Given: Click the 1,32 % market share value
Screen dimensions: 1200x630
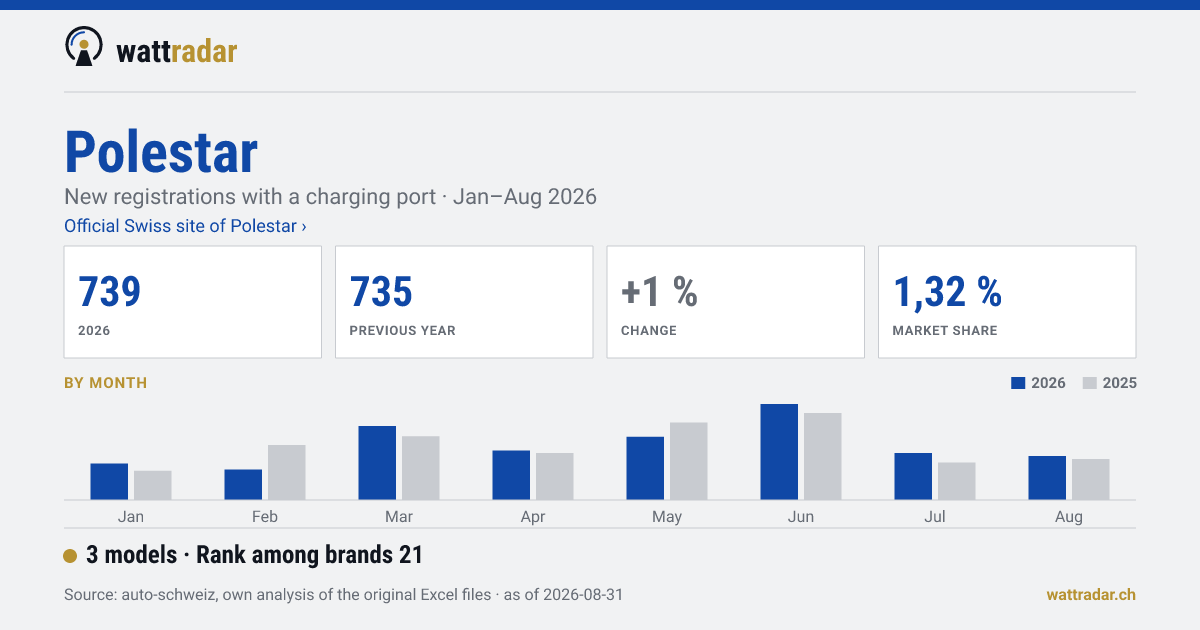Looking at the screenshot, I should point(947,291).
